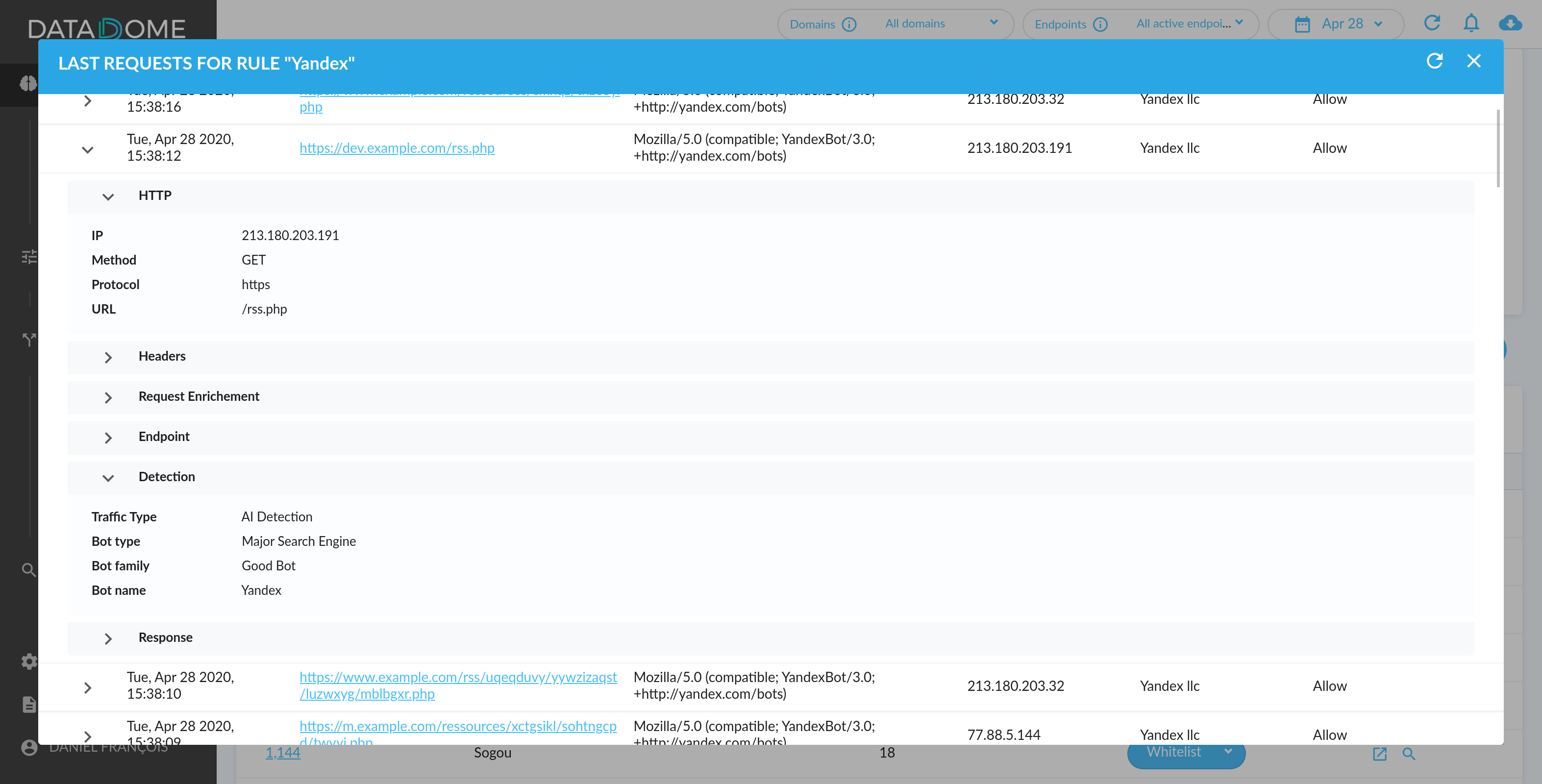Open the dev.example.com/rss.php link
The image size is (1542, 784).
397,148
